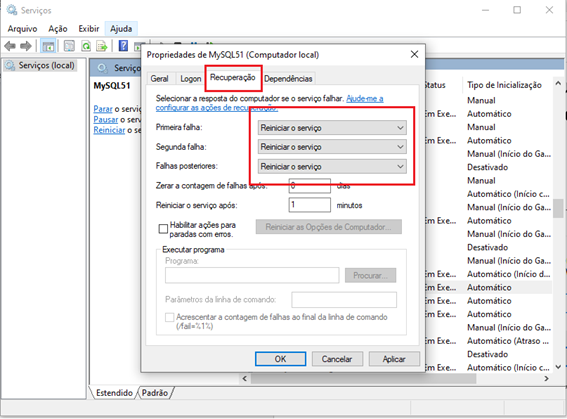The width and height of the screenshot is (567, 419).
Task: Click the Pausar service link
Action: tap(106, 119)
